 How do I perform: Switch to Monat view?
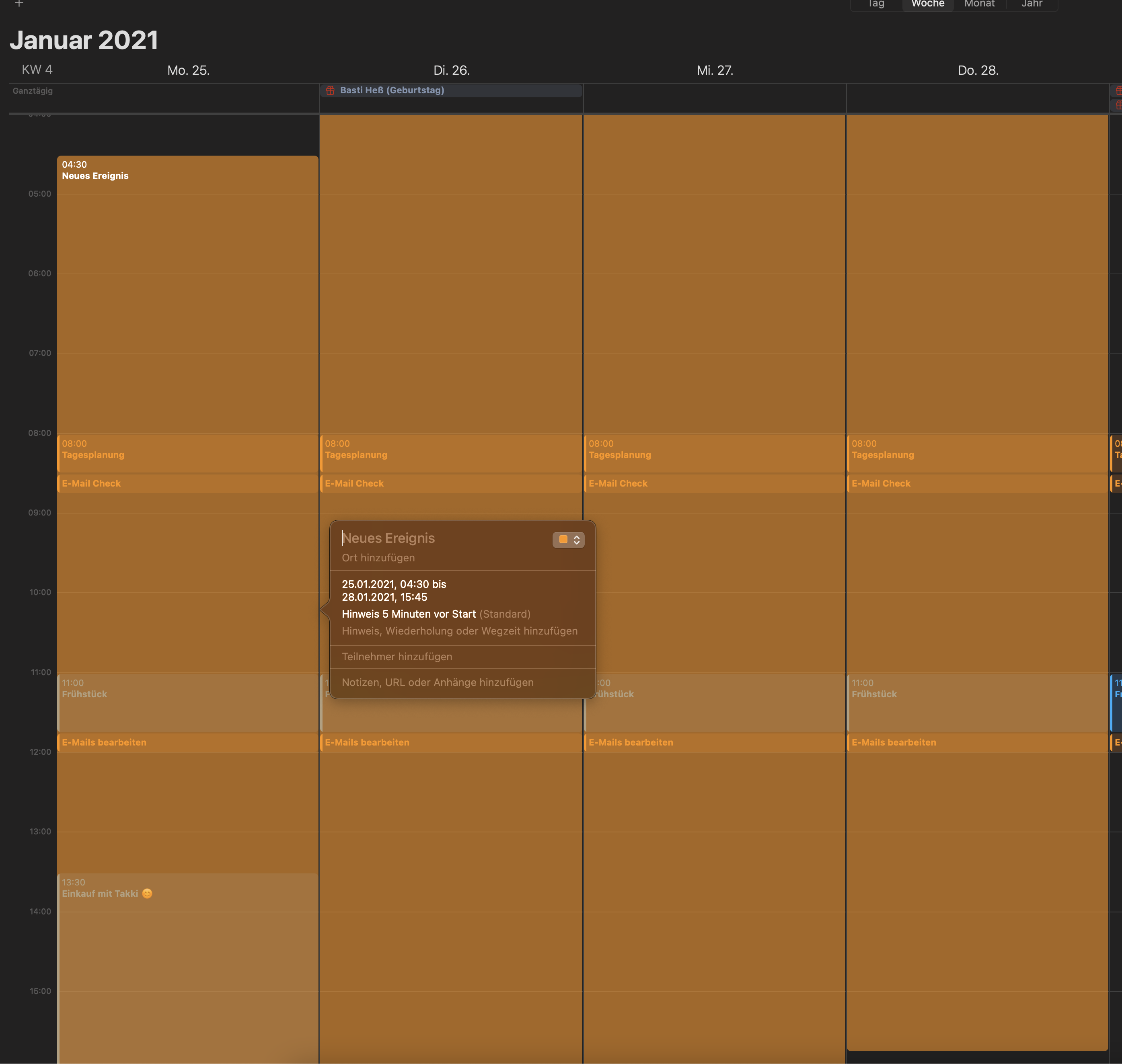click(979, 4)
